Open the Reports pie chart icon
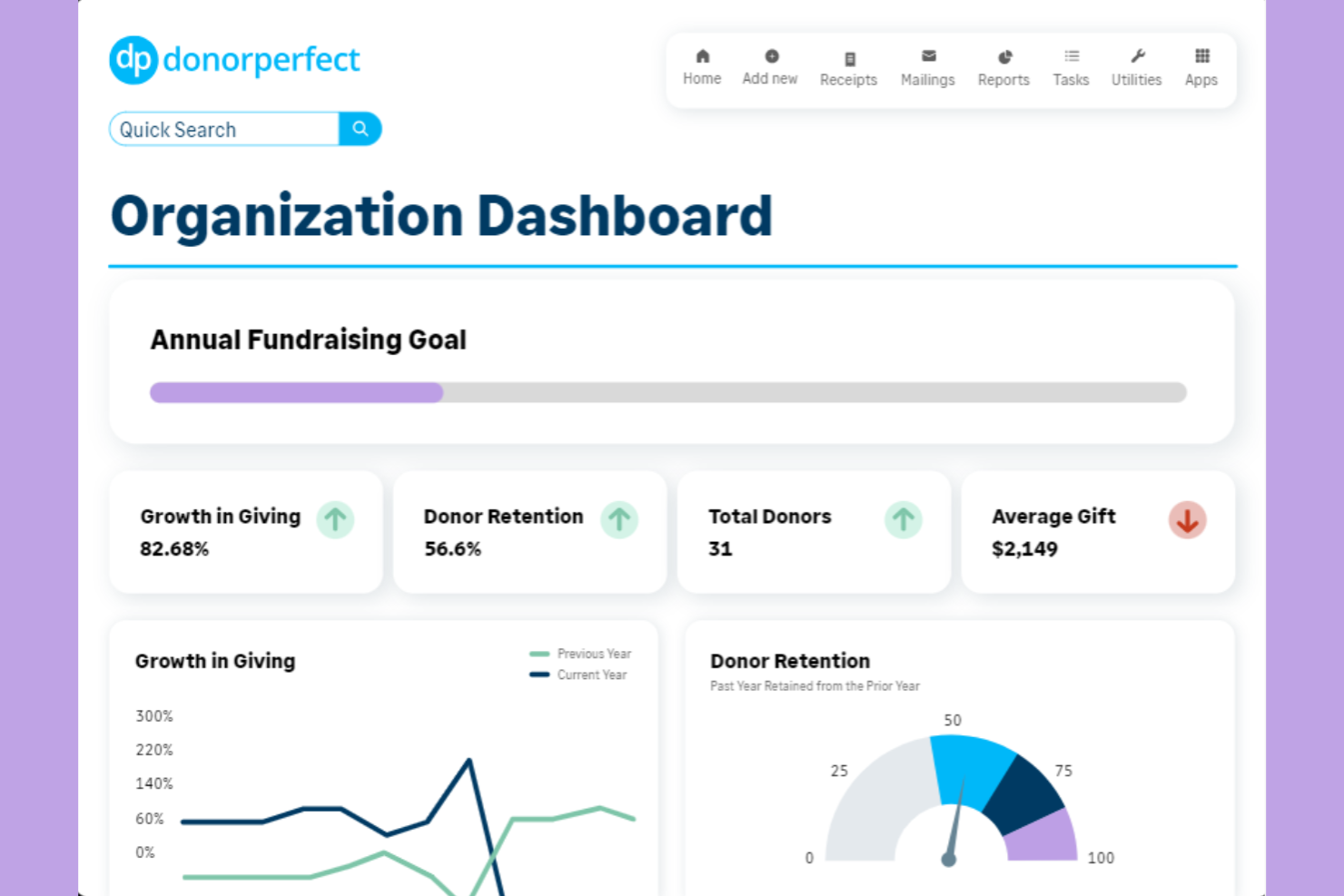This screenshot has width=1344, height=896. 1003,56
